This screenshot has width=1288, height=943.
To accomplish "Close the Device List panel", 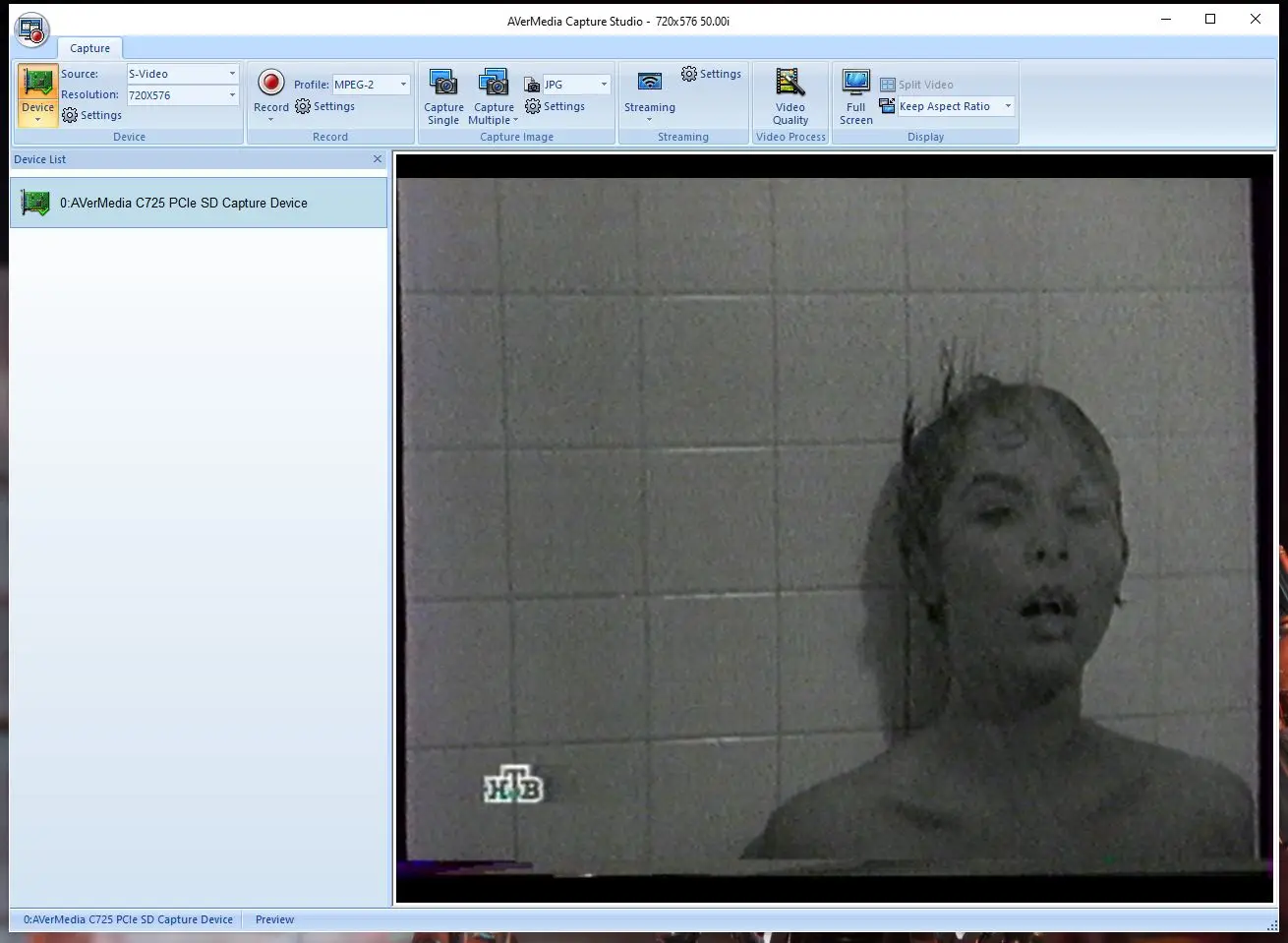I will 378,159.
